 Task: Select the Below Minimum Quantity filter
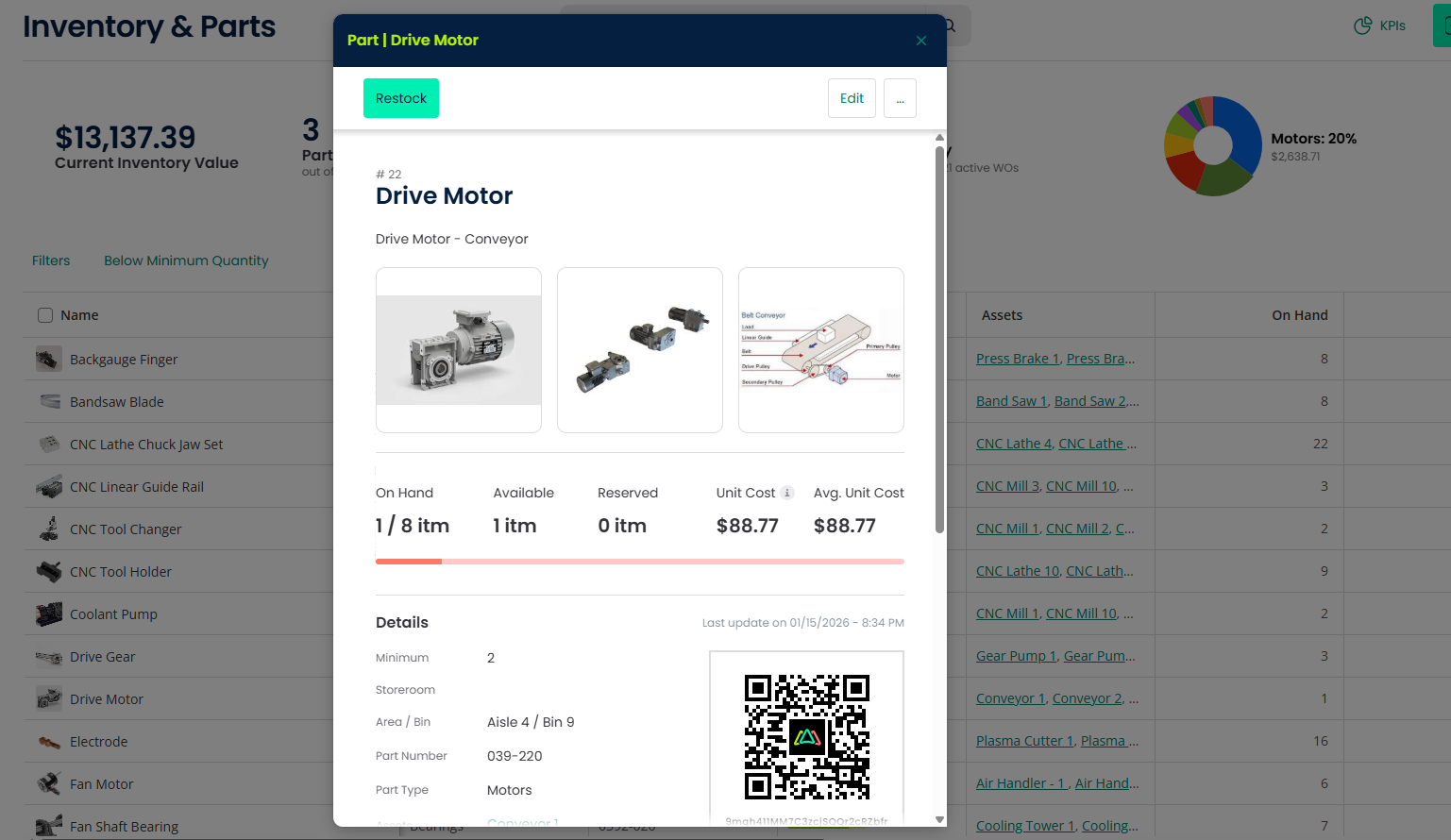(186, 260)
